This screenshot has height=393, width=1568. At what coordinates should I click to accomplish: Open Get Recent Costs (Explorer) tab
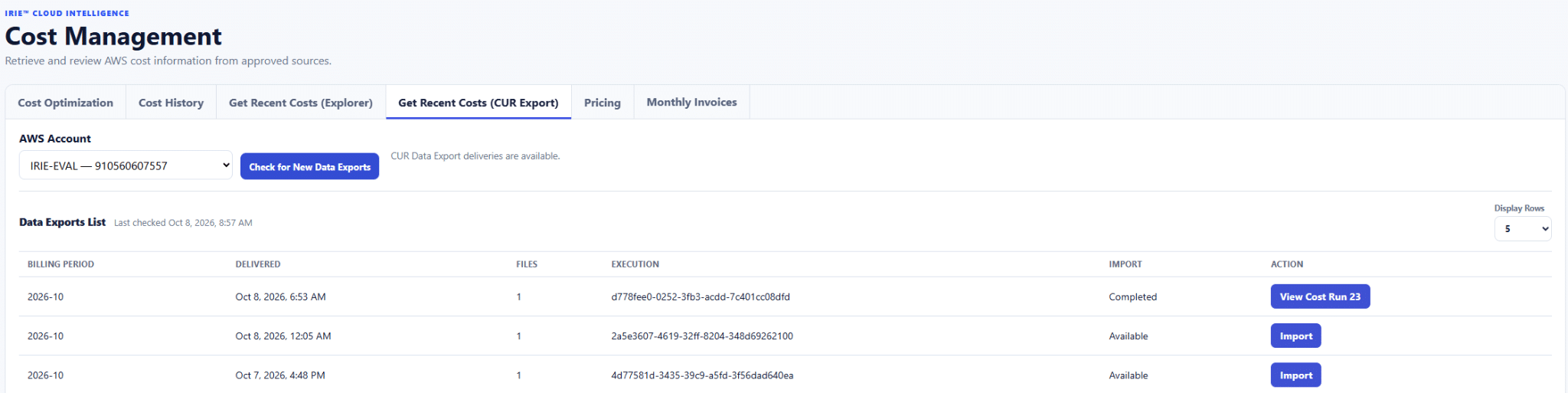click(x=301, y=103)
